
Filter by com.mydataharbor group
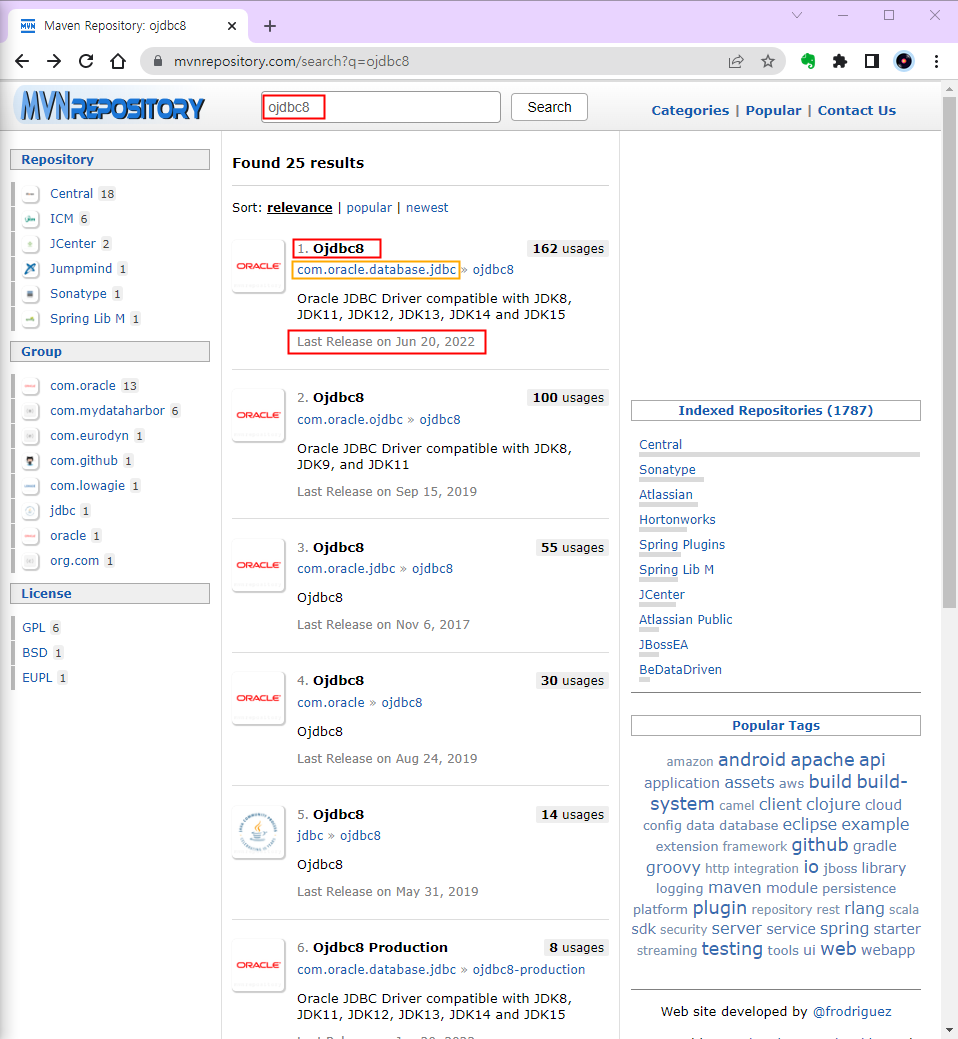107,411
